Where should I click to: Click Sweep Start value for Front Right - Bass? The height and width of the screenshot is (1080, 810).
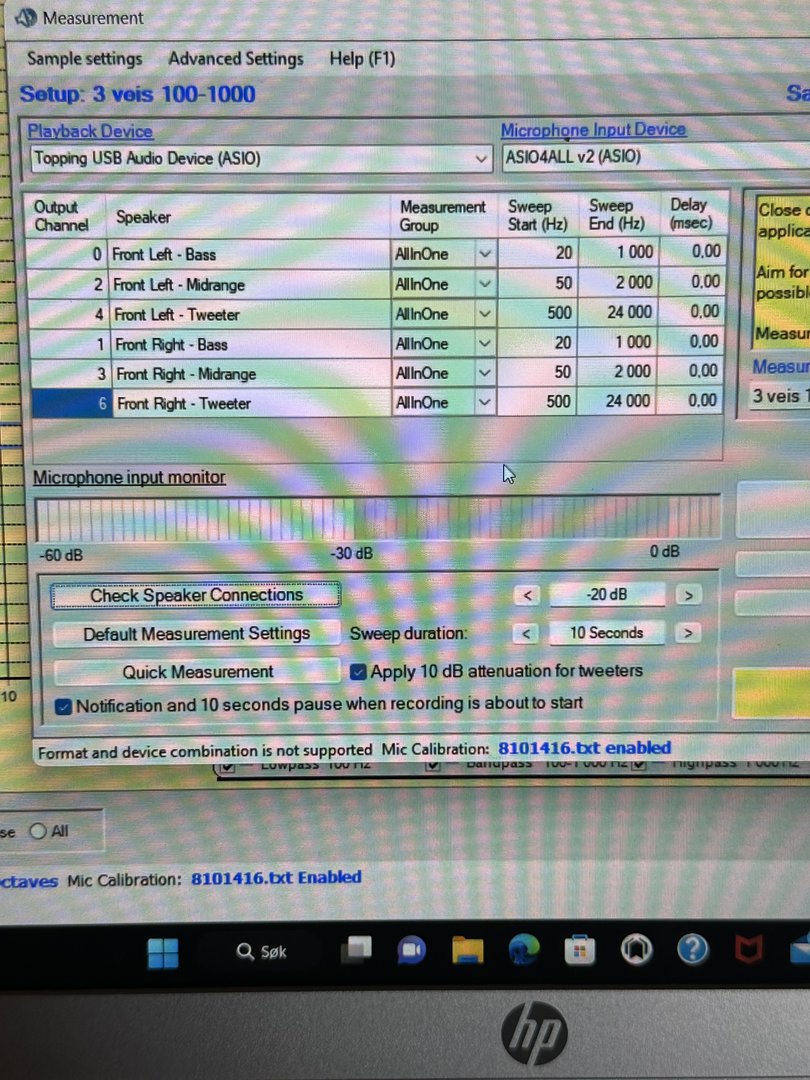538,342
